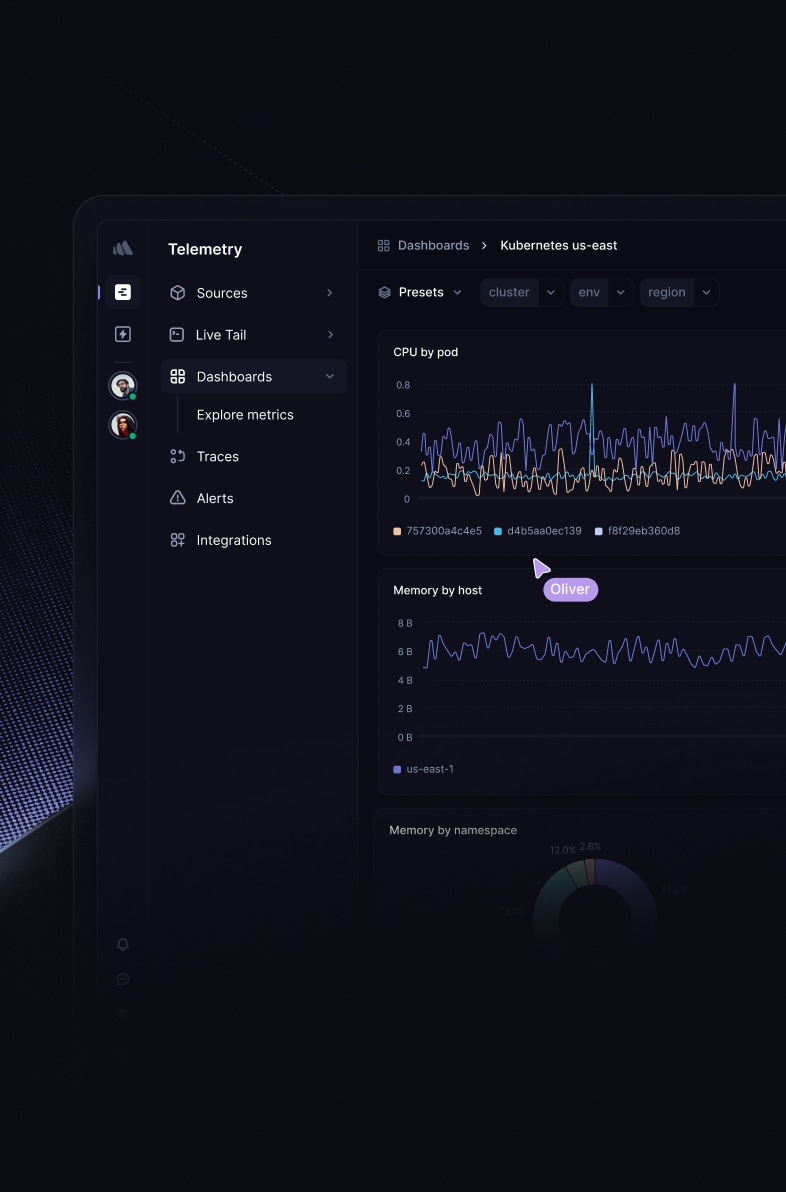The image size is (786, 1192).
Task: Open the cluster filter dropdown arrow
Action: coord(551,292)
